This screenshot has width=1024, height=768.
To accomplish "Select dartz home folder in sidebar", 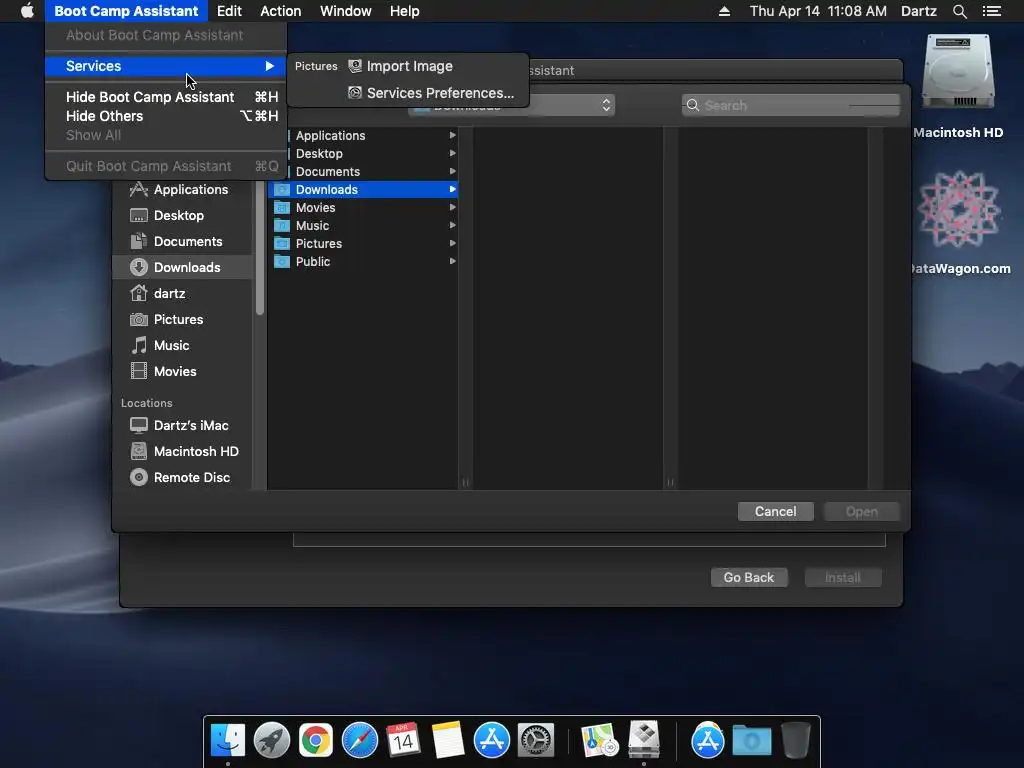I will click(x=182, y=293).
